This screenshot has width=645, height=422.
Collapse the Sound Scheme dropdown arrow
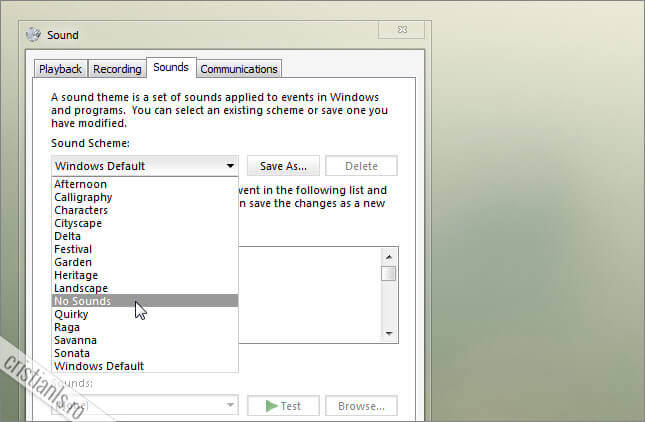[x=230, y=166]
